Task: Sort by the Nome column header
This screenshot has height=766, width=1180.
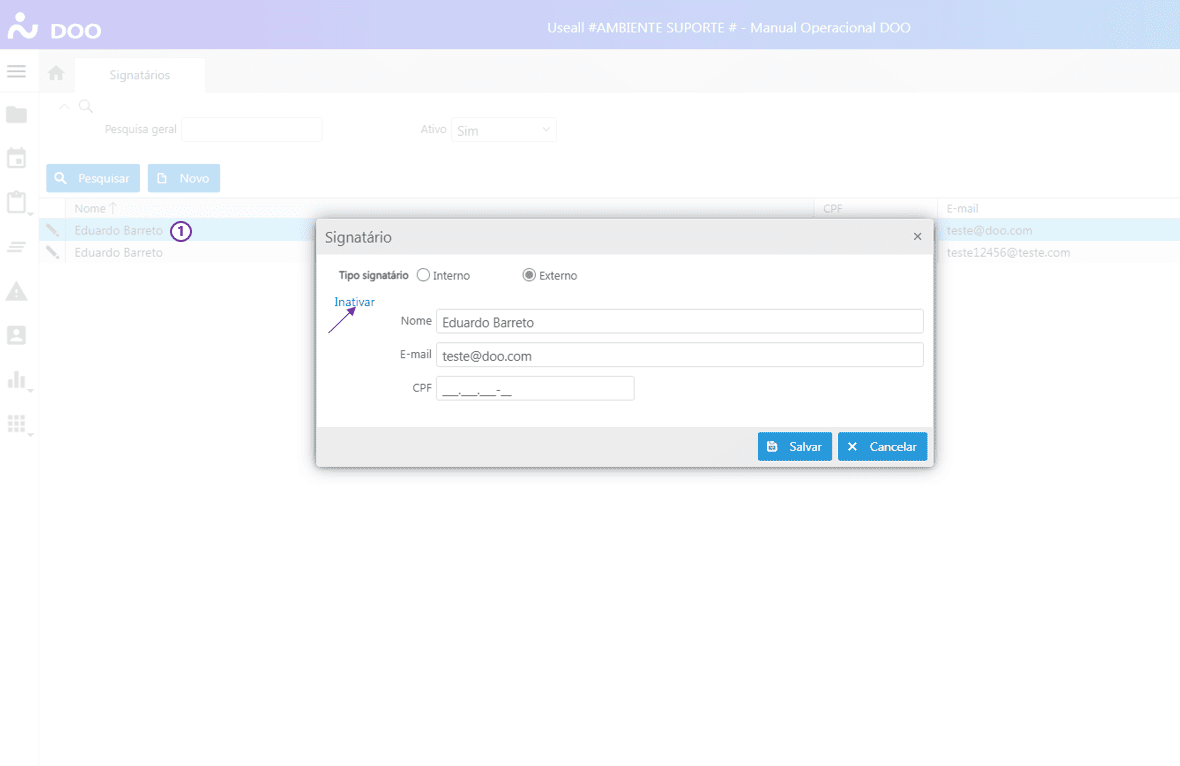Action: 90,208
